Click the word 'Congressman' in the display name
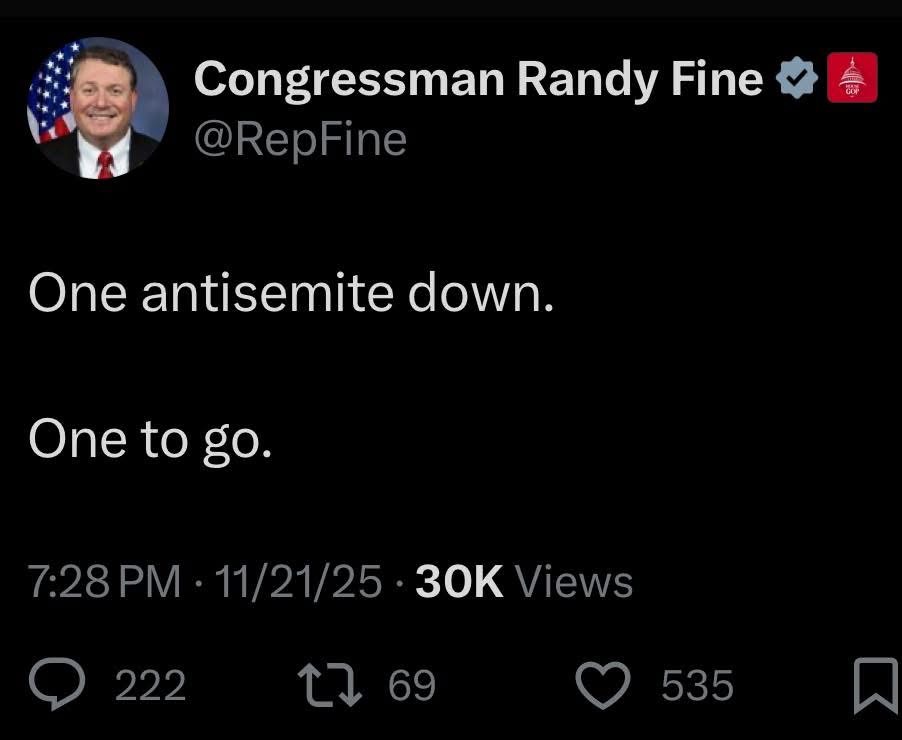Viewport: 902px width, 740px height. click(x=348, y=79)
